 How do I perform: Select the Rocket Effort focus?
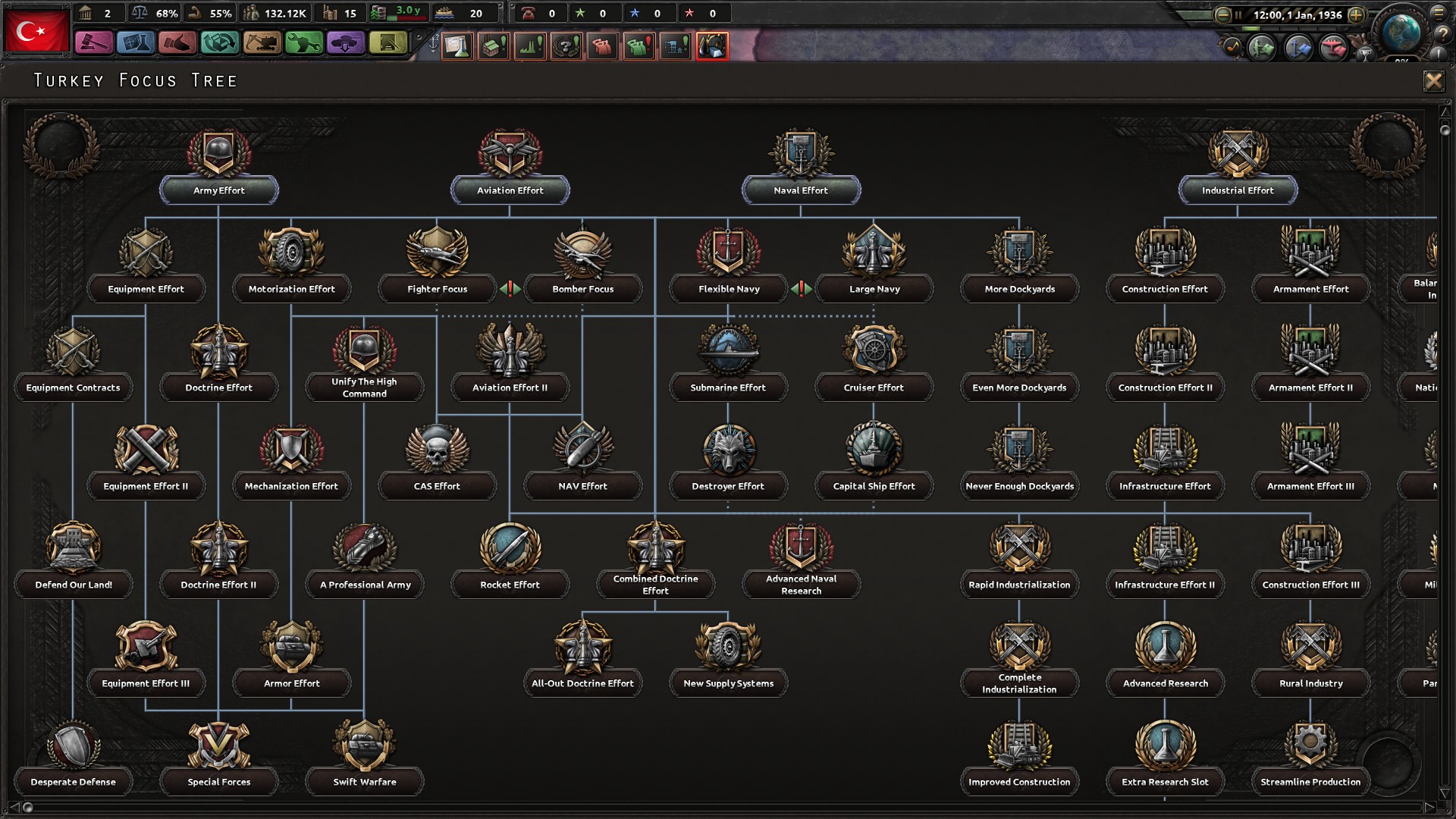(x=510, y=561)
